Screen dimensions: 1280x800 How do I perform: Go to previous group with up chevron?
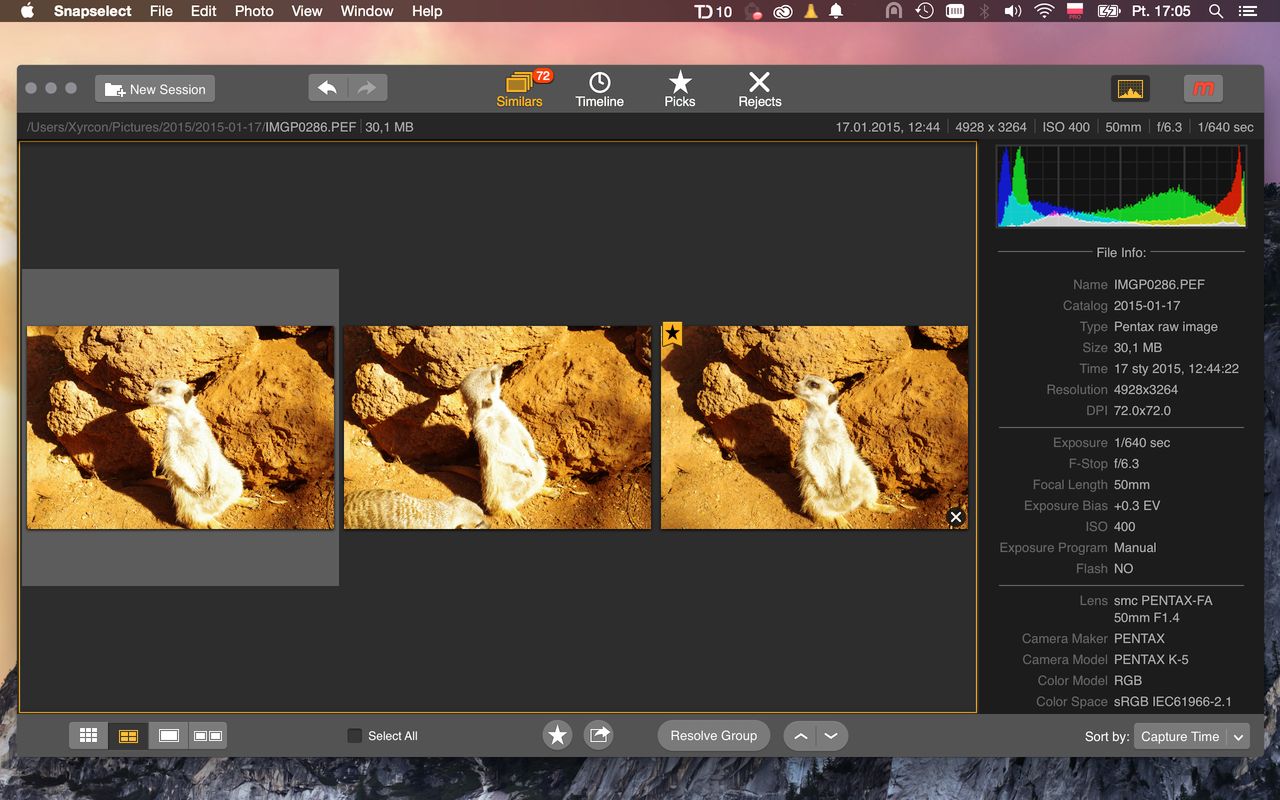pos(800,736)
